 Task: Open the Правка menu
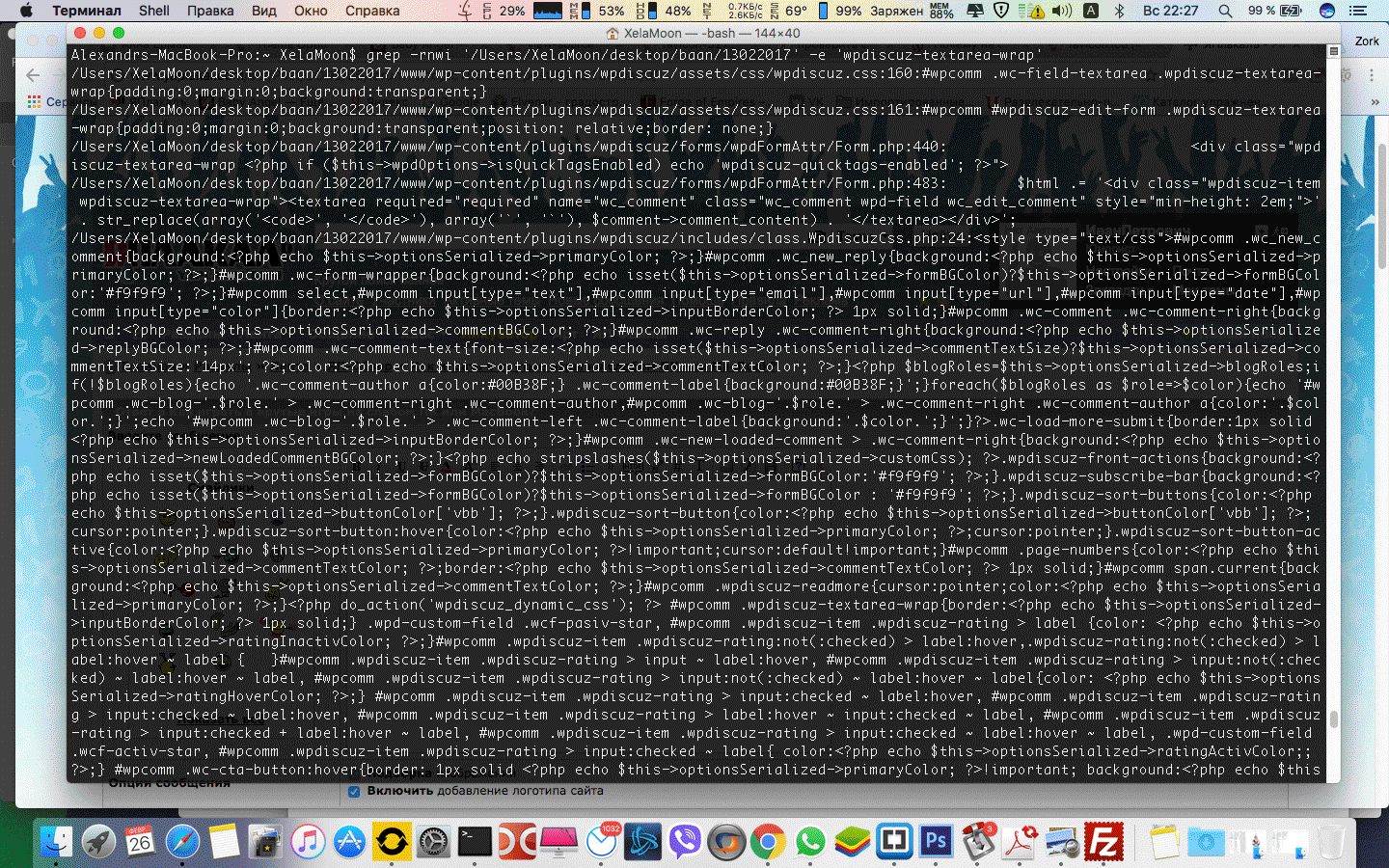(210, 11)
